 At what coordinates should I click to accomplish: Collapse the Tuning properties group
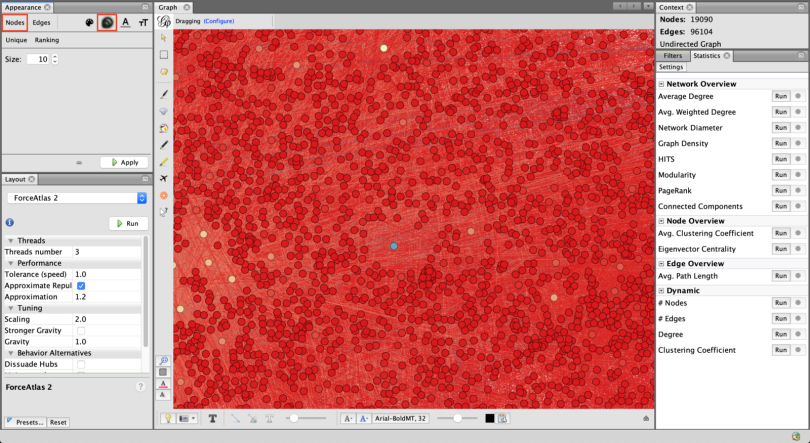click(x=10, y=308)
